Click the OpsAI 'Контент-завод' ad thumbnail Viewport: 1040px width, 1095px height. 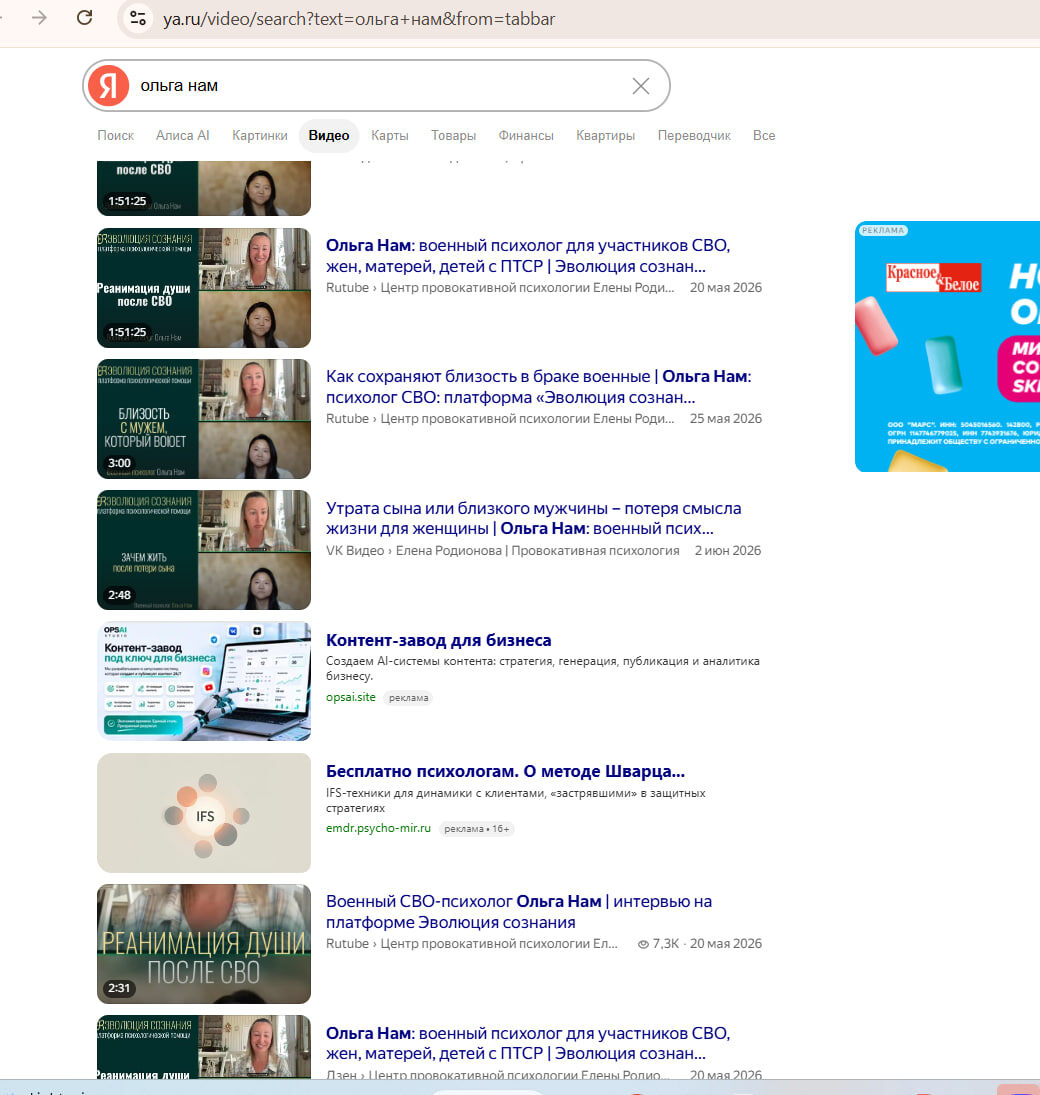tap(204, 681)
